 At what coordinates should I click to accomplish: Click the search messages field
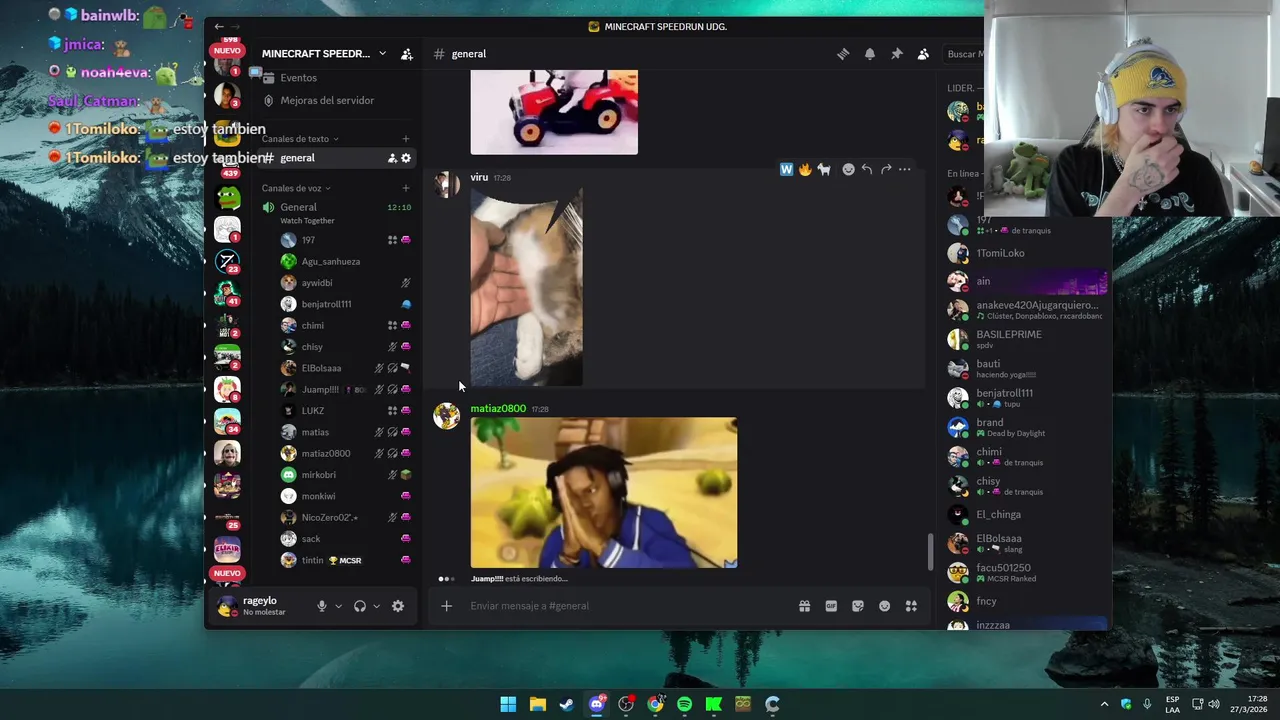point(964,54)
